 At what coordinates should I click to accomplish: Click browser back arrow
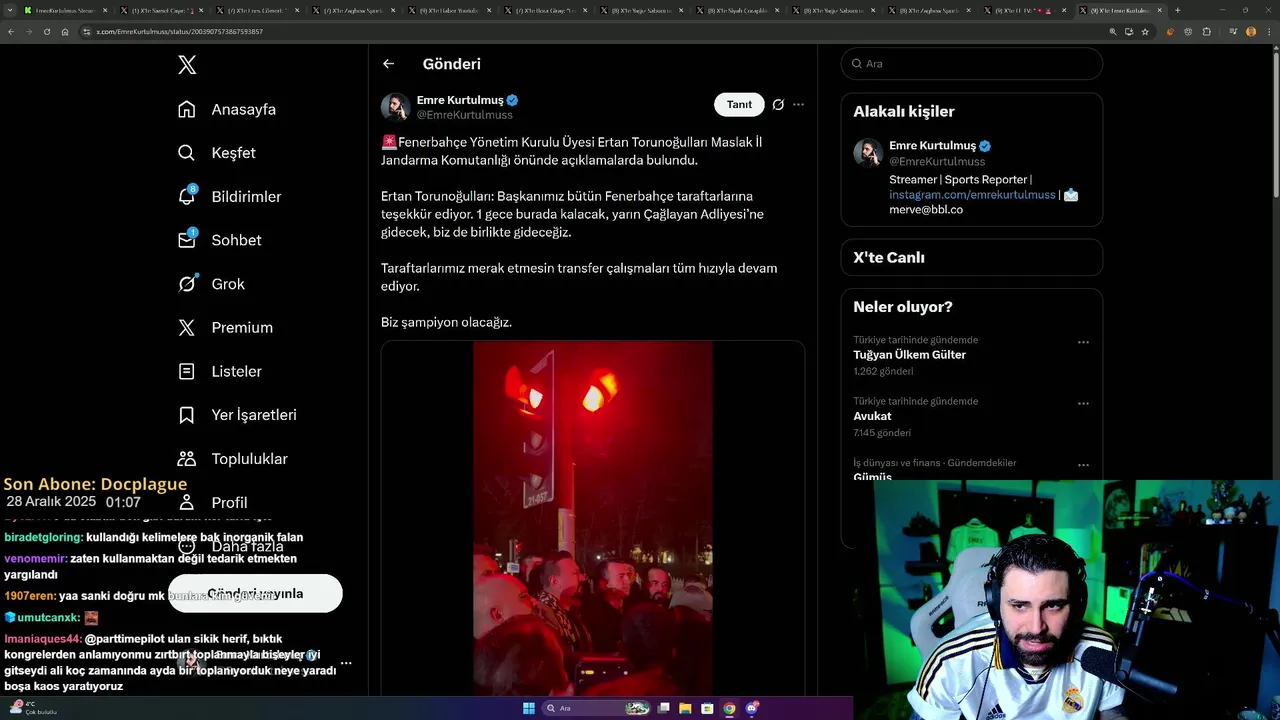point(11,32)
